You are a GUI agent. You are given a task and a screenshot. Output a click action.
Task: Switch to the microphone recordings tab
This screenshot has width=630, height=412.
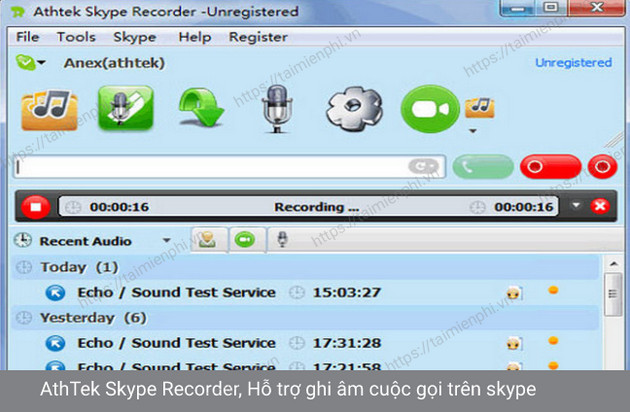pos(282,240)
